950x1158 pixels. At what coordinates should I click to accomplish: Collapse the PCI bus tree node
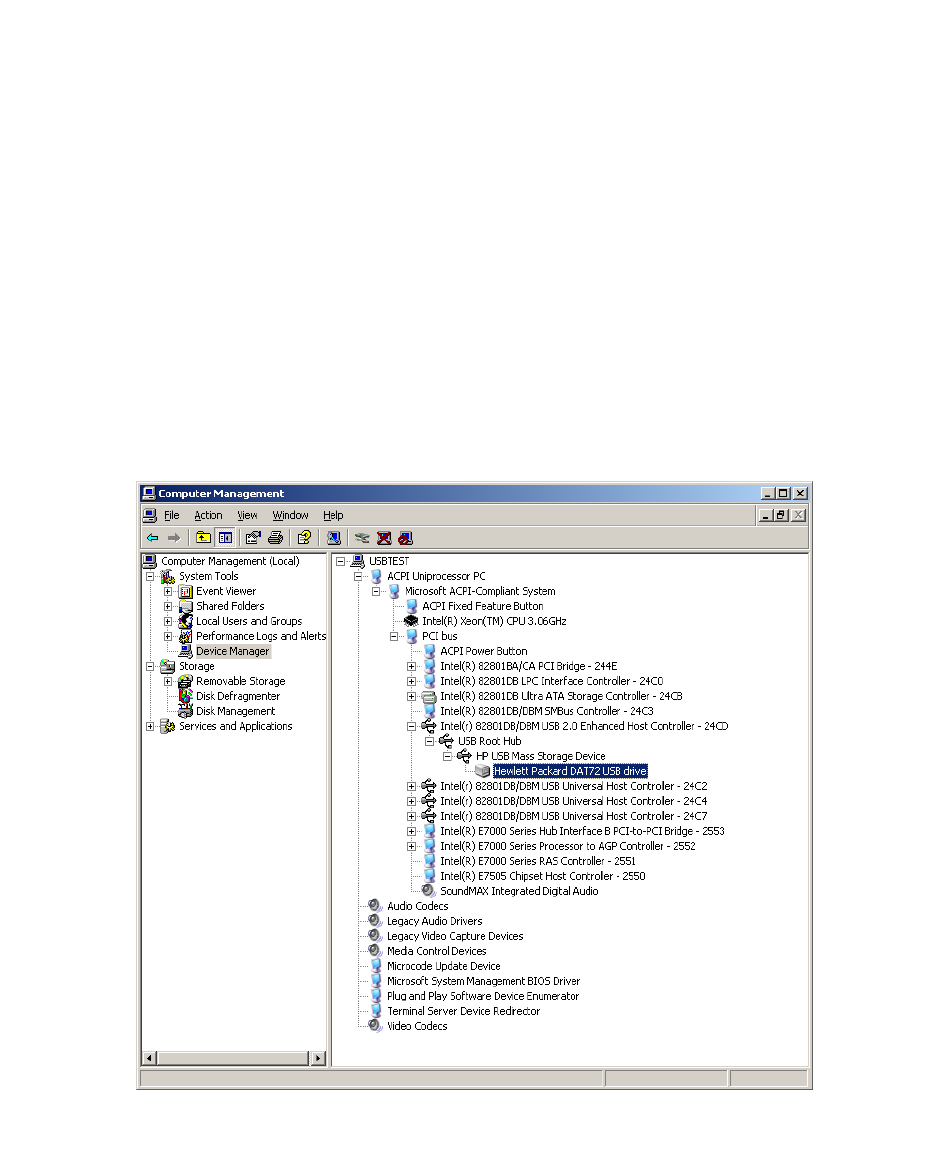394,636
